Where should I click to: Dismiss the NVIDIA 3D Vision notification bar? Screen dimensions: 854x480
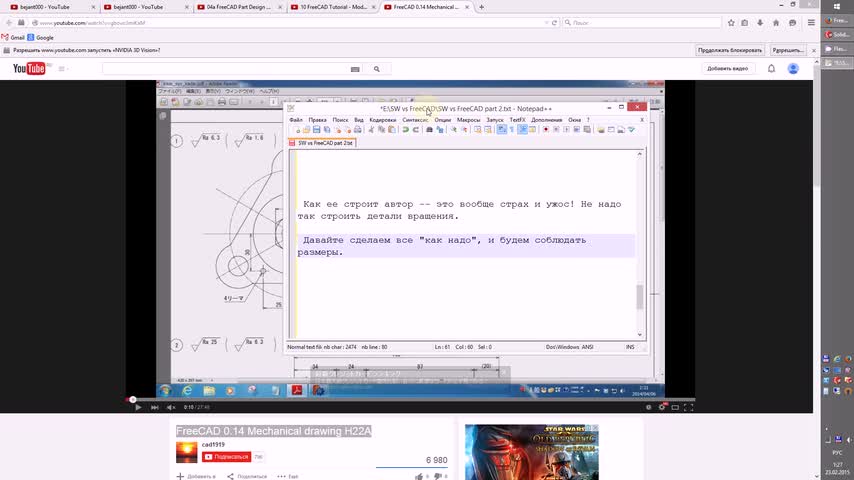click(x=814, y=50)
